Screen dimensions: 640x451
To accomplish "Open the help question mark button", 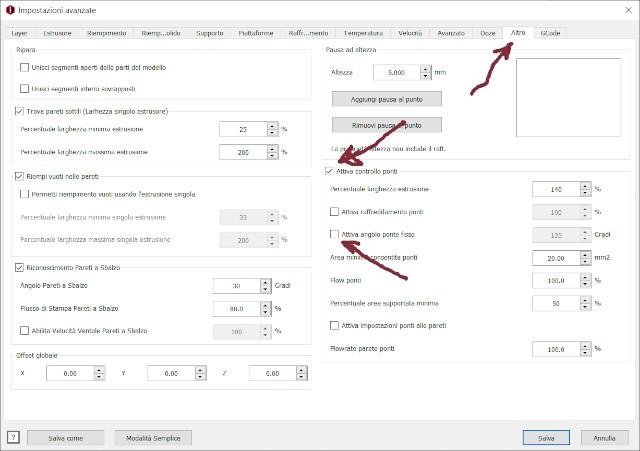I will pos(13,438).
